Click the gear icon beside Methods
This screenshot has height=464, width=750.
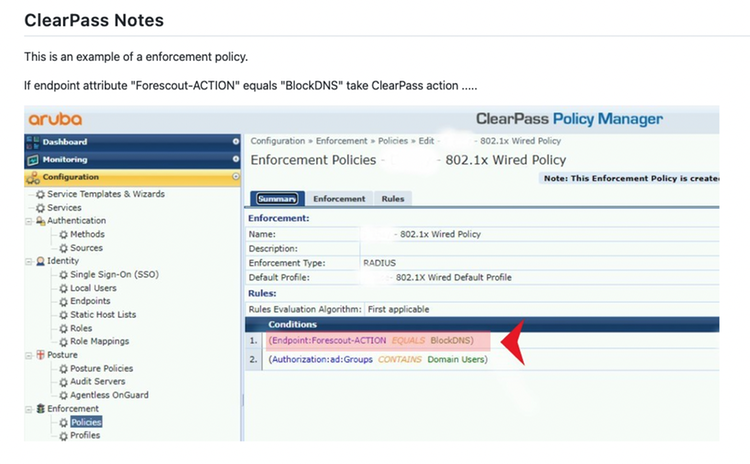coord(64,234)
